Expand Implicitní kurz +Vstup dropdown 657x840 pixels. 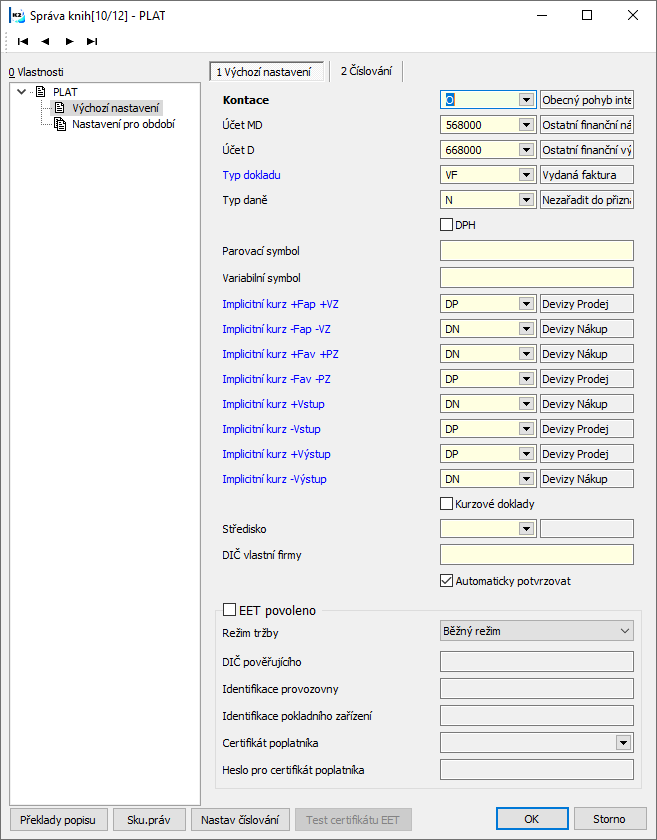tap(526, 404)
